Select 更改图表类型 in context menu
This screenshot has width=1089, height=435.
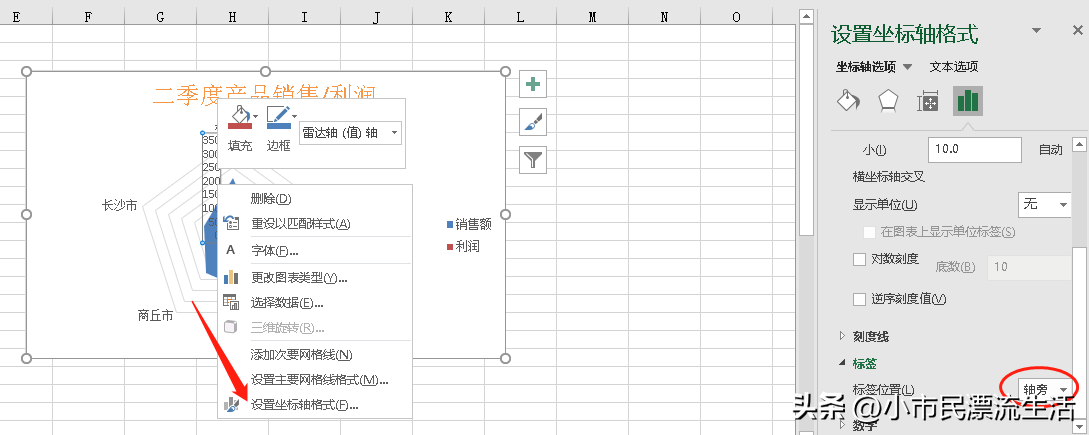[x=298, y=277]
